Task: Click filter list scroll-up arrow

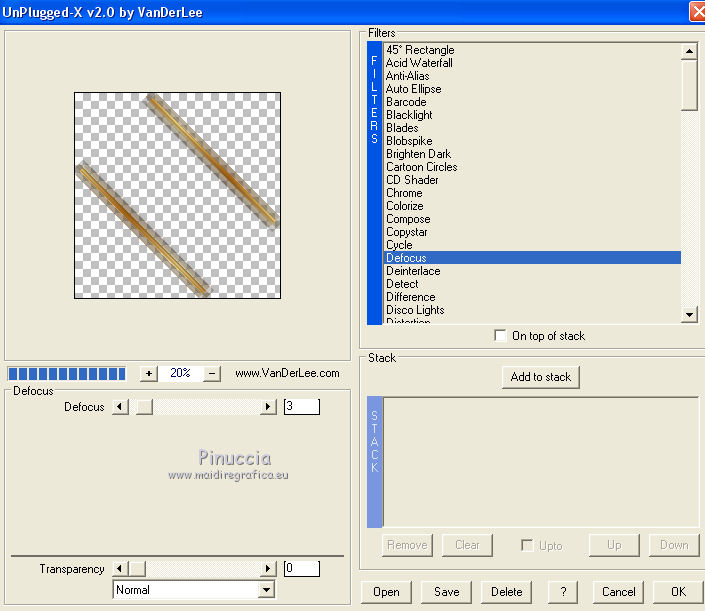Action: pos(689,51)
